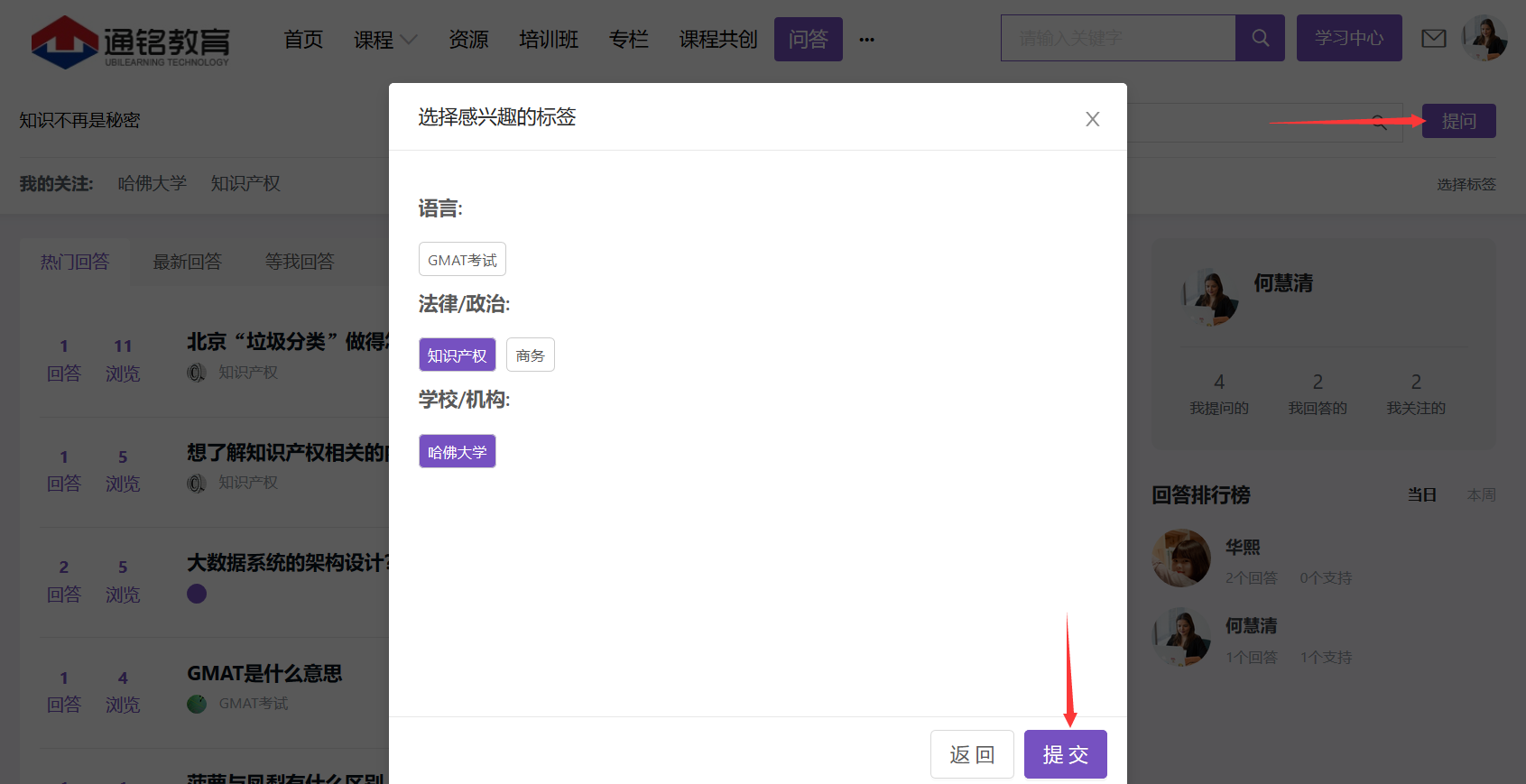Click green avatar next to GMAT考试 tag
This screenshot has width=1526, height=784.
[x=197, y=704]
